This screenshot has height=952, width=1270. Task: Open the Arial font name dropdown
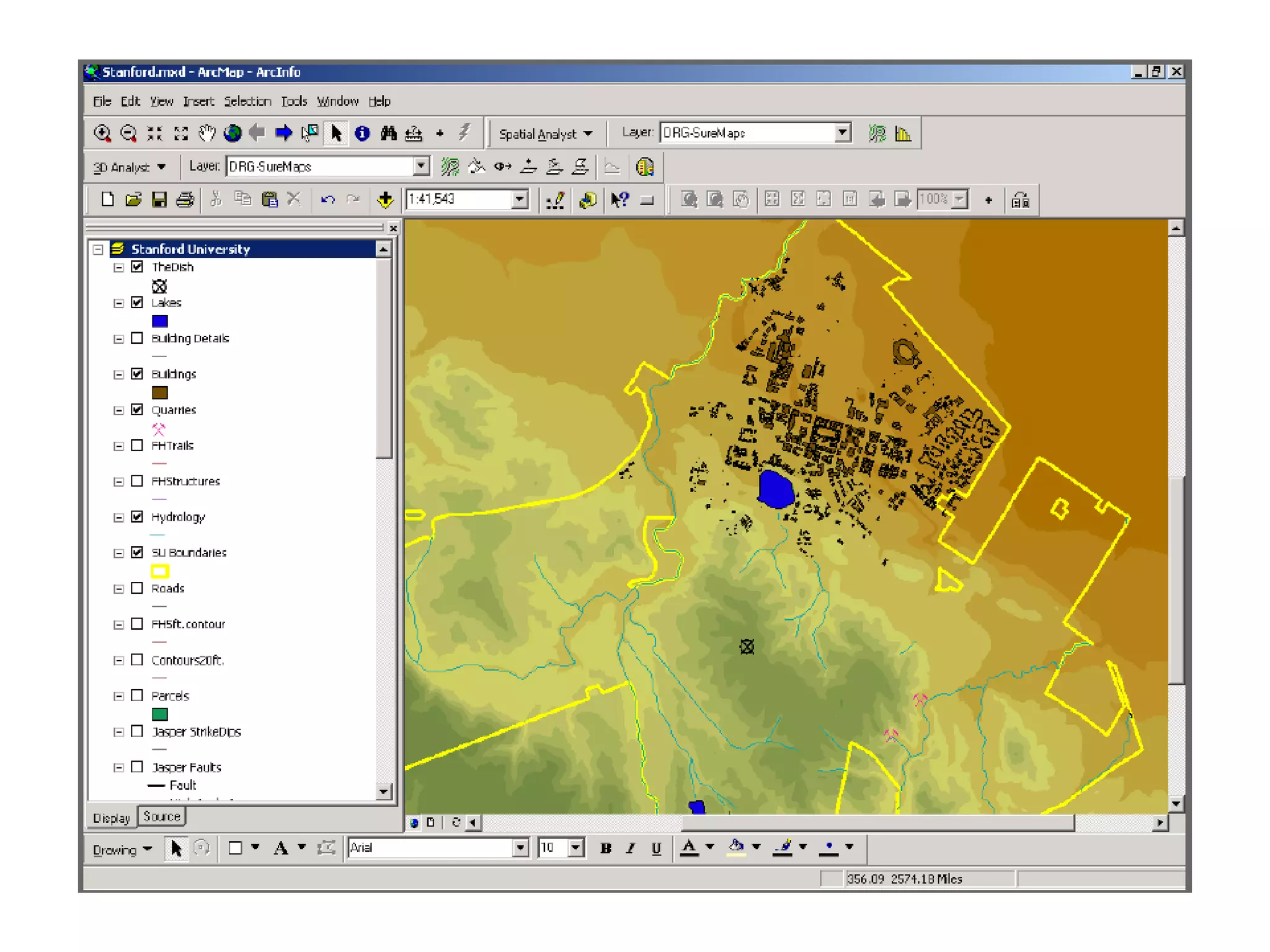(x=520, y=847)
